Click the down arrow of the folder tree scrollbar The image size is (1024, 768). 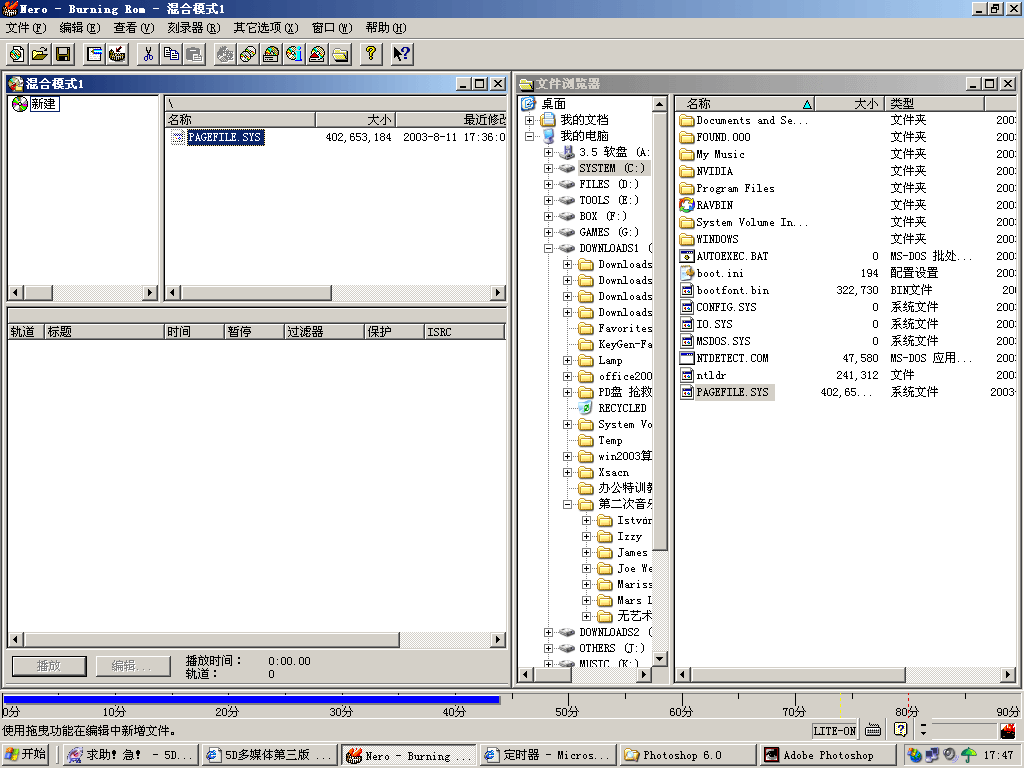pos(660,659)
